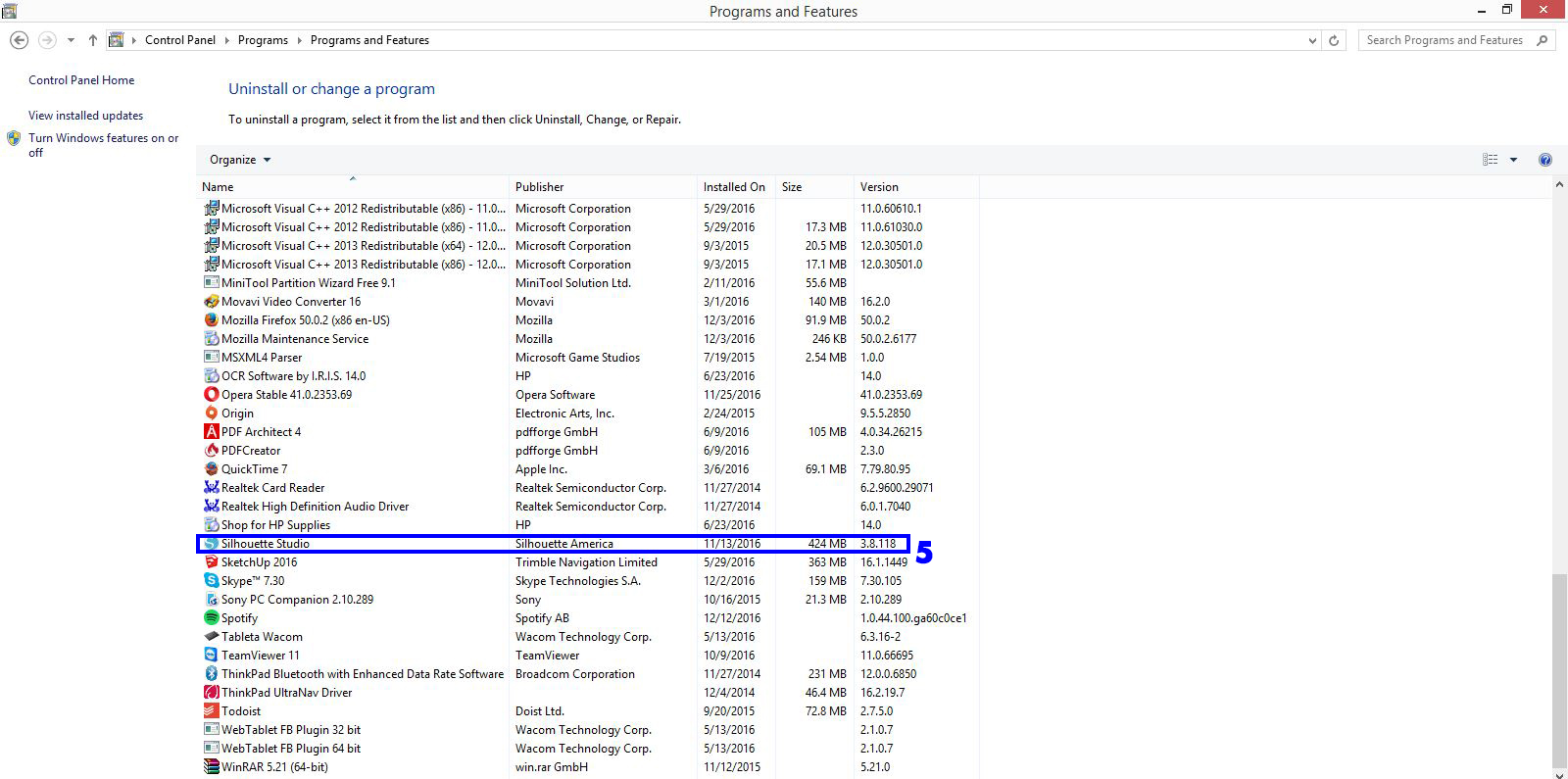
Task: Expand the chevron after Programs breadcrumb
Action: pos(300,40)
